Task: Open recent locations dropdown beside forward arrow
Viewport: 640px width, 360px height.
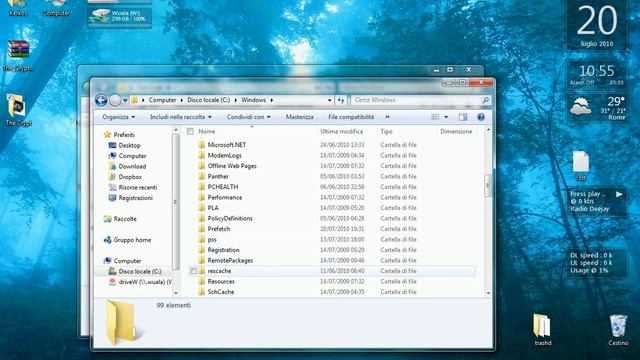Action: click(x=125, y=100)
